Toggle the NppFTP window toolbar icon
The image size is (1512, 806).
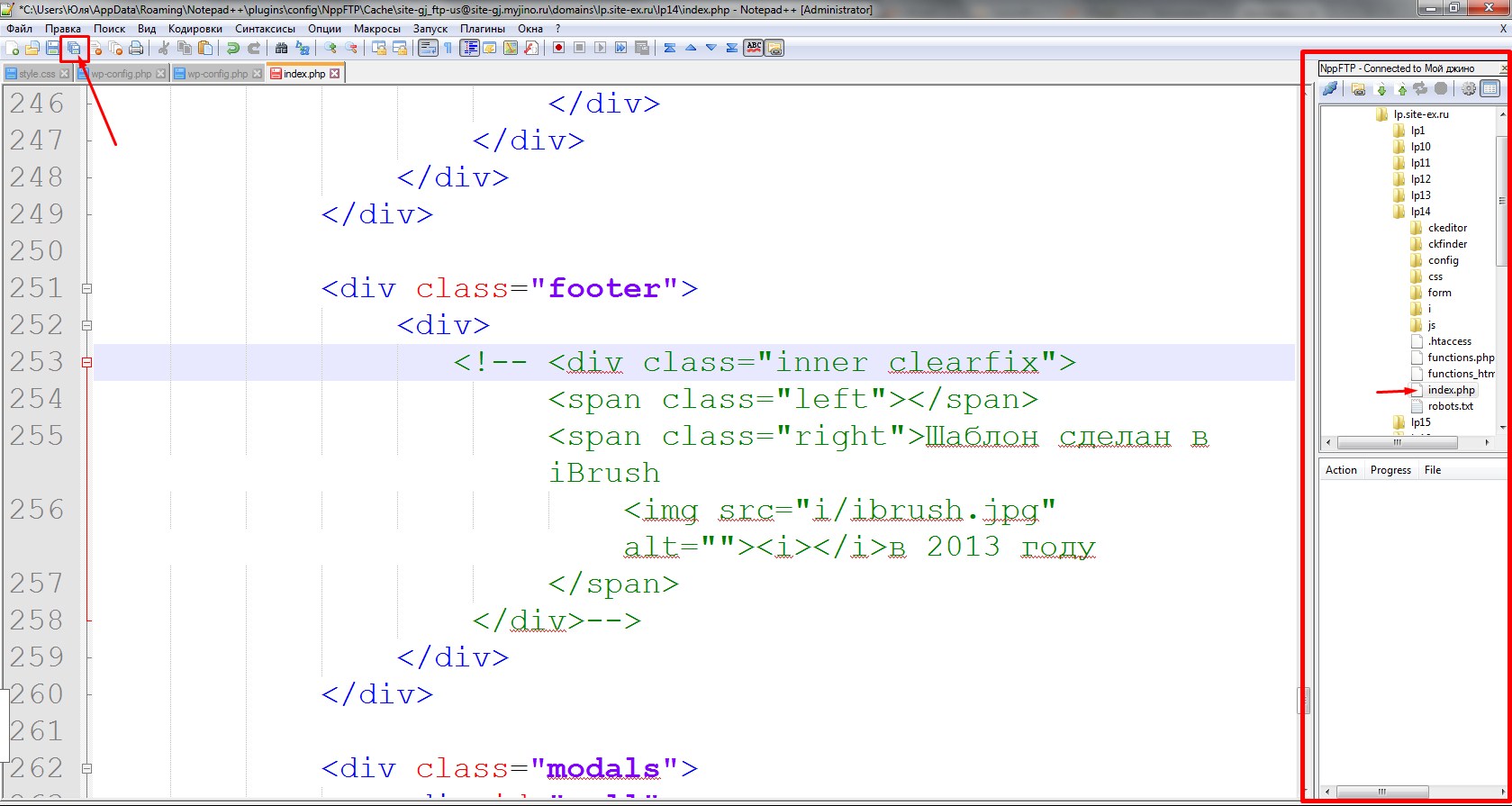pos(774,48)
